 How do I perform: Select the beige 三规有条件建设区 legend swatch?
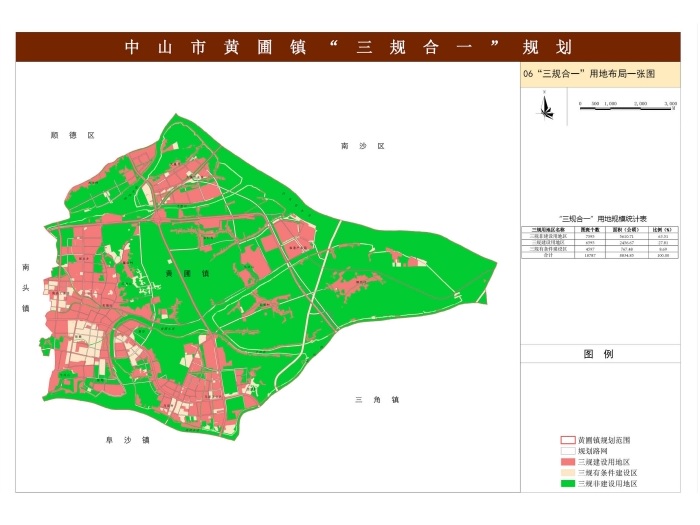(x=567, y=473)
